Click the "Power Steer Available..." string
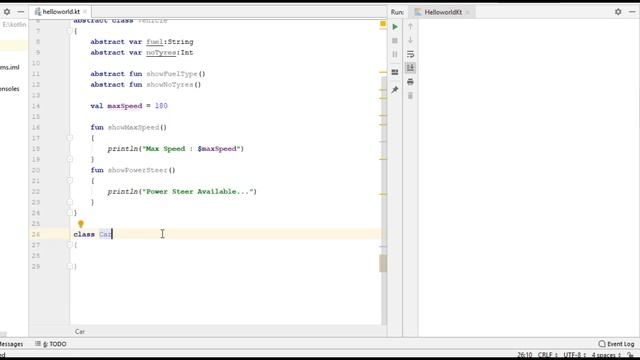 tap(198, 191)
